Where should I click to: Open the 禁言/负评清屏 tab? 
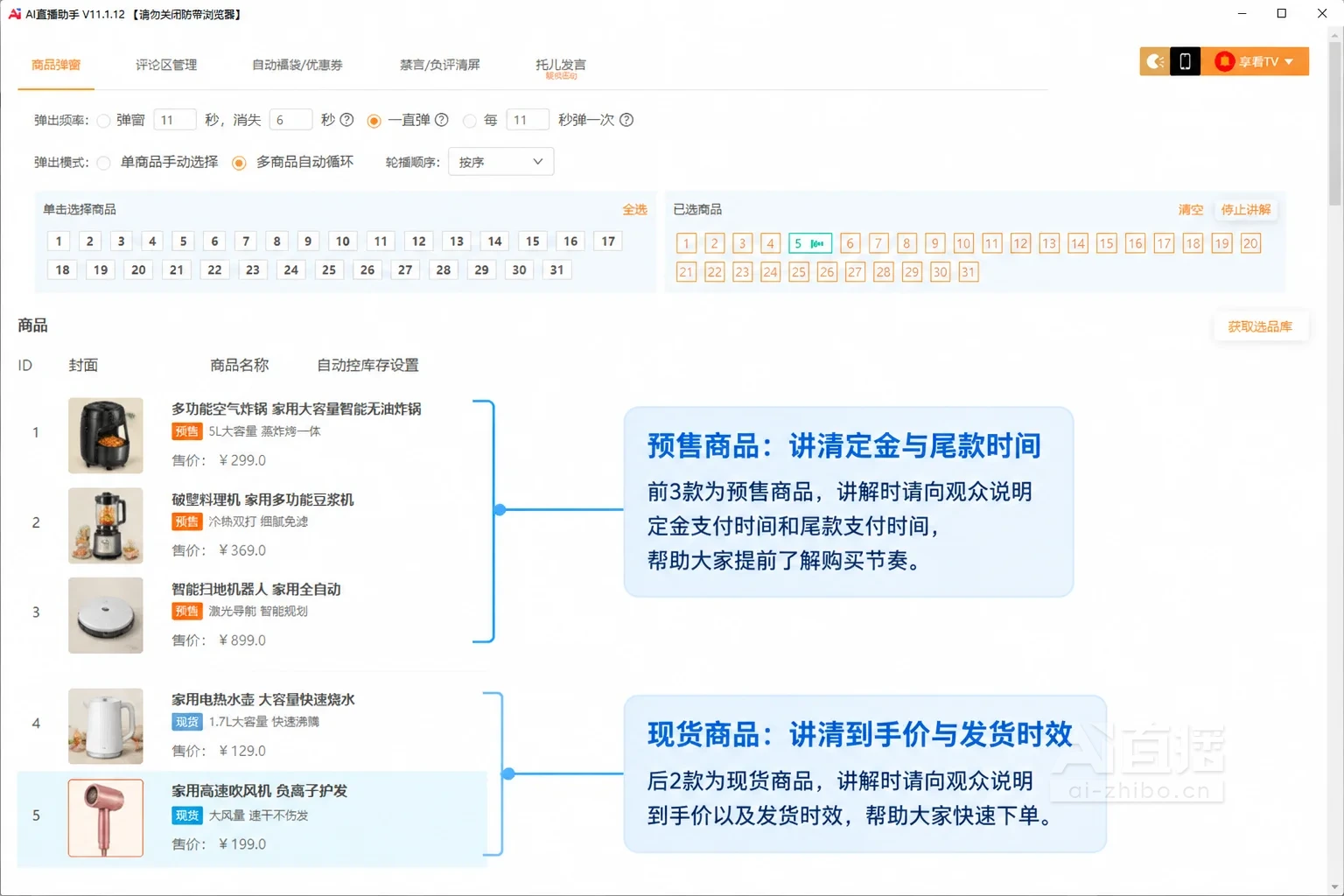tap(440, 65)
